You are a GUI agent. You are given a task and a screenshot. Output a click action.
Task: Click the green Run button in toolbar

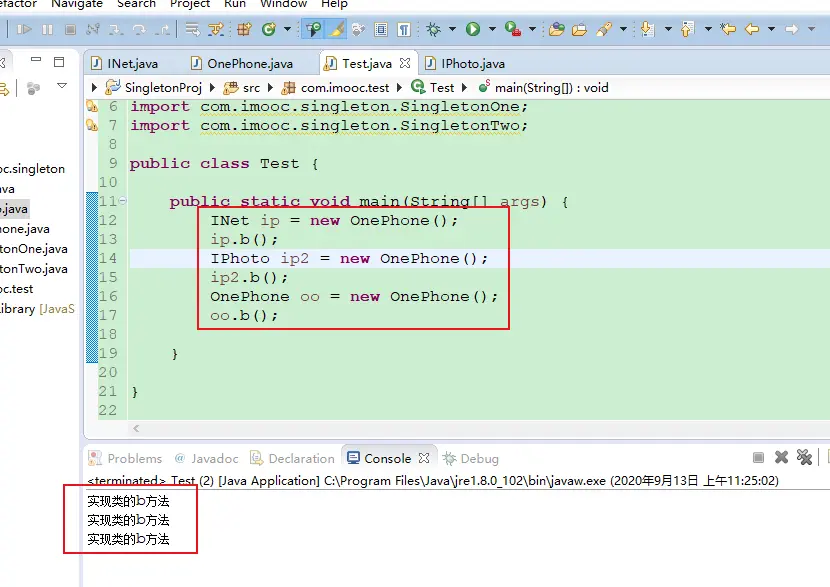(472, 30)
